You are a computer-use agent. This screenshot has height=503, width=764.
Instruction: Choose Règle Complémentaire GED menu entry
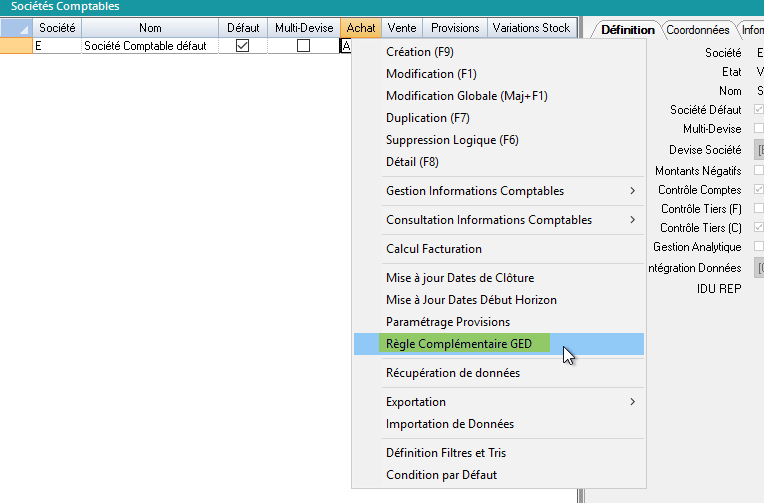[x=458, y=344]
